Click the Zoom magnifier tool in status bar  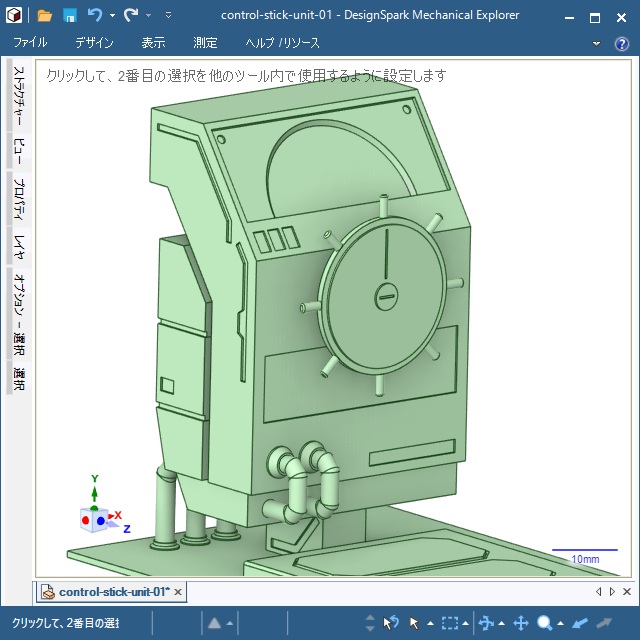point(545,623)
